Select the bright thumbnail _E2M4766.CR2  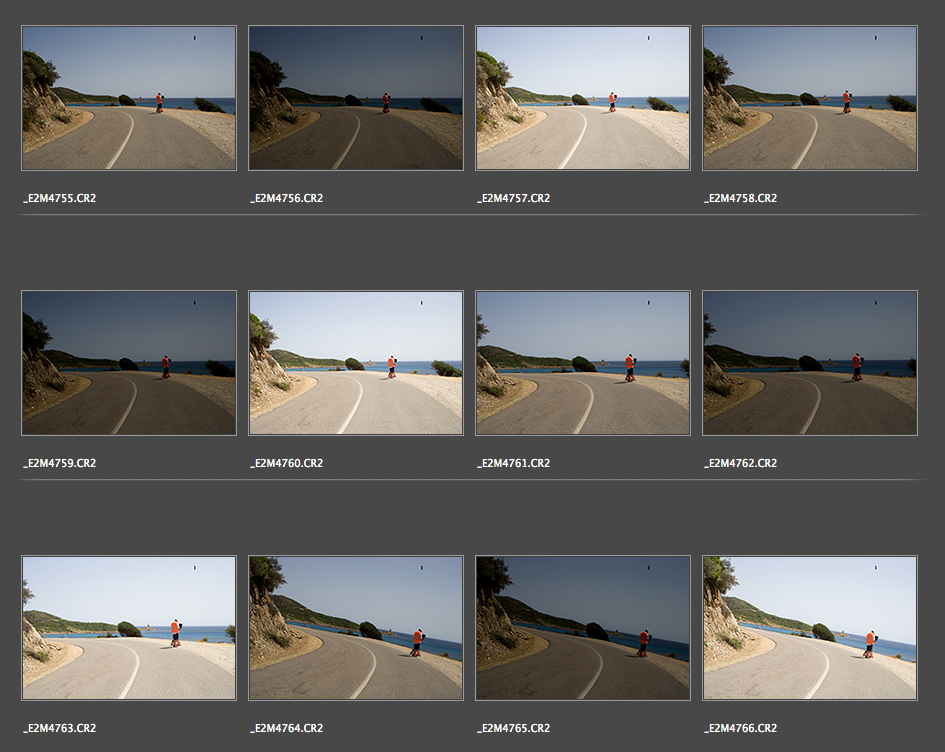tap(810, 628)
